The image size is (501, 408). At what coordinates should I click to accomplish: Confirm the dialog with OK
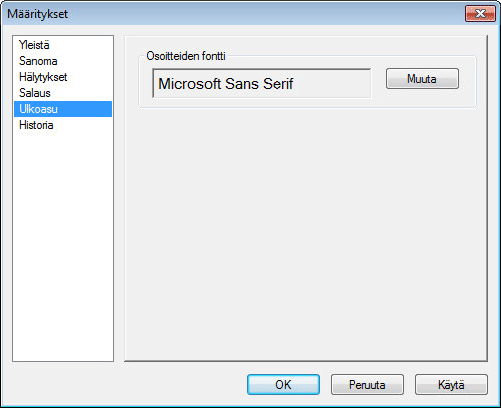tap(283, 384)
